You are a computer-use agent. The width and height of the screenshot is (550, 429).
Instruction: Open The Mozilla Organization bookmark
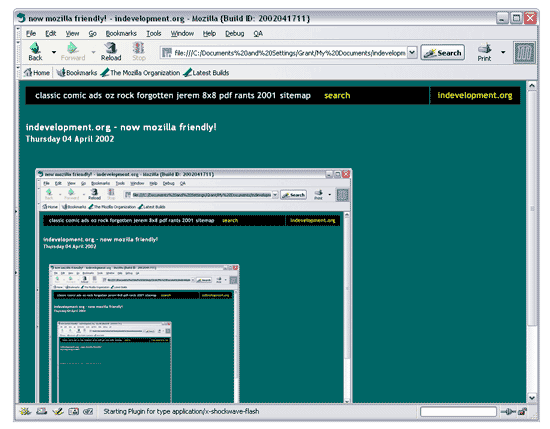[140, 73]
